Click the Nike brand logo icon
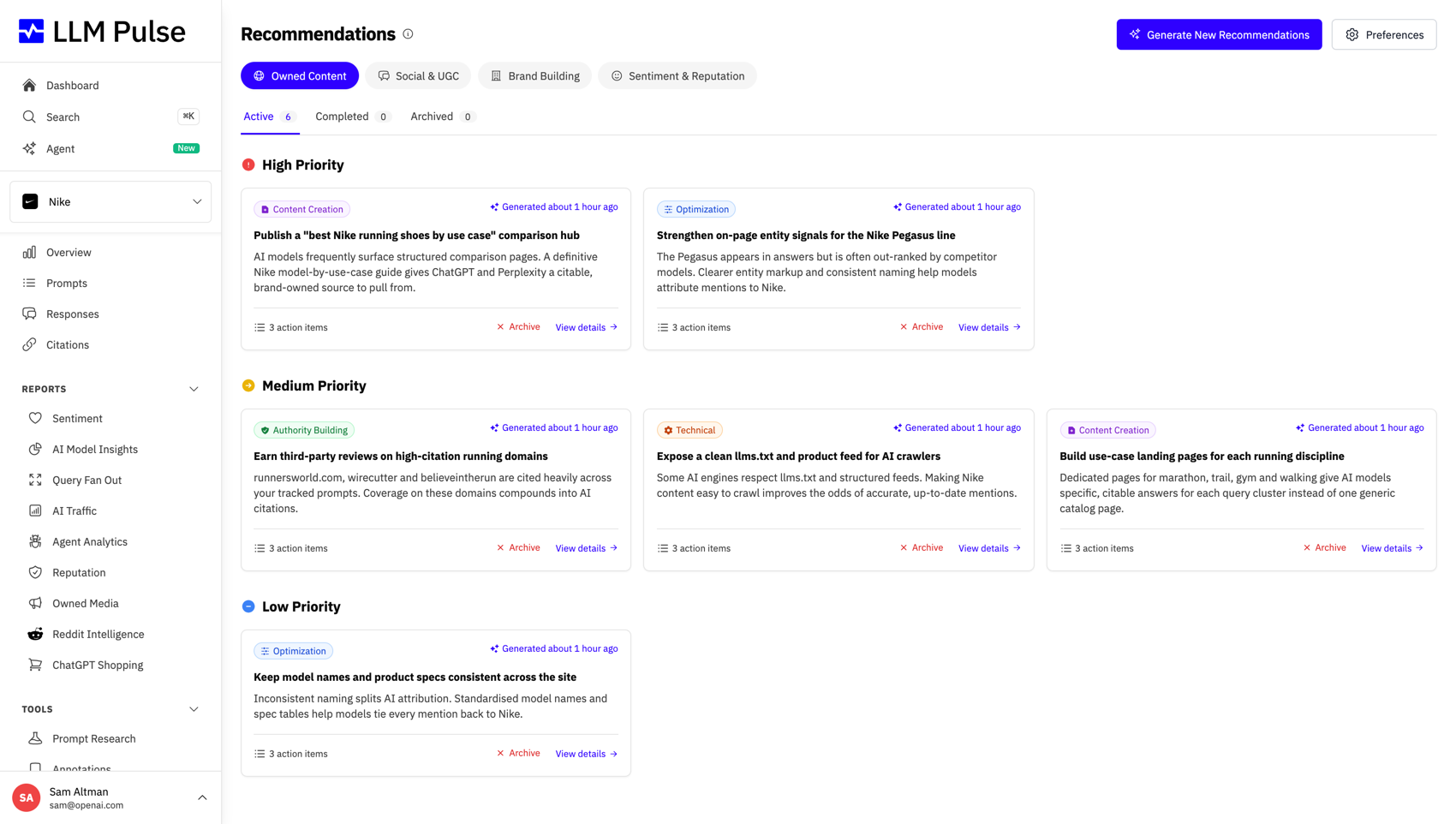This screenshot has height=824, width=1456. point(30,202)
